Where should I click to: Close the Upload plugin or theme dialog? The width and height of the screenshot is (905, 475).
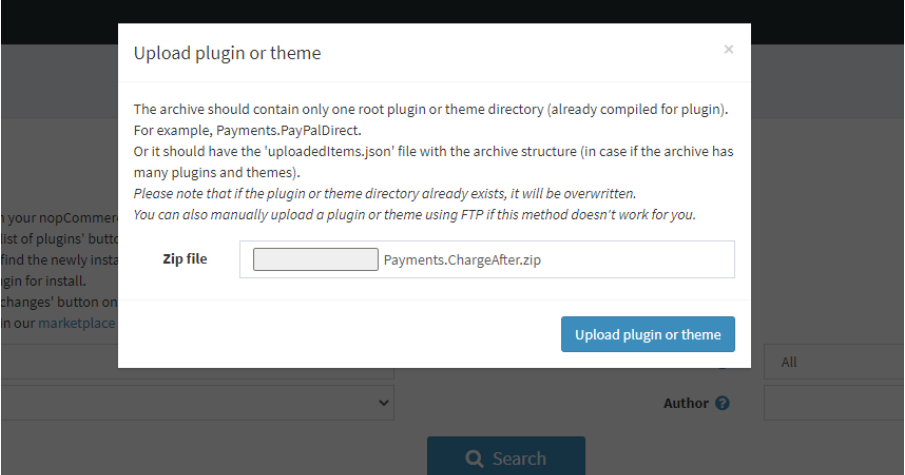point(728,50)
